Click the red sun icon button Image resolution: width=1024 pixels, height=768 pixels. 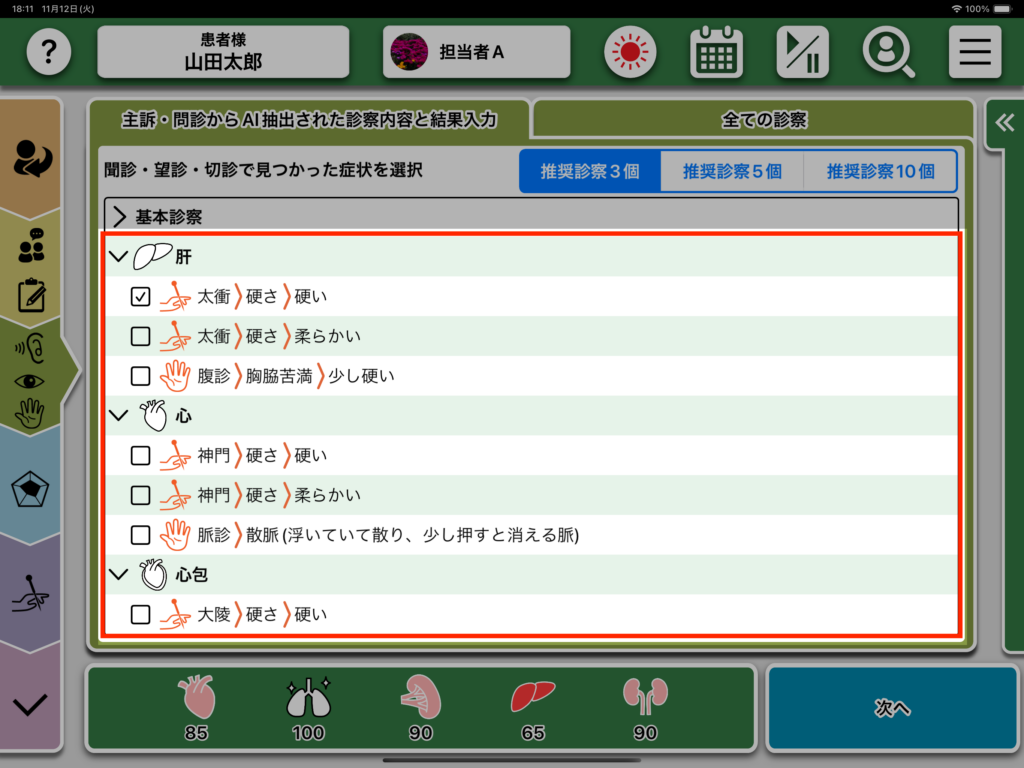[x=629, y=52]
